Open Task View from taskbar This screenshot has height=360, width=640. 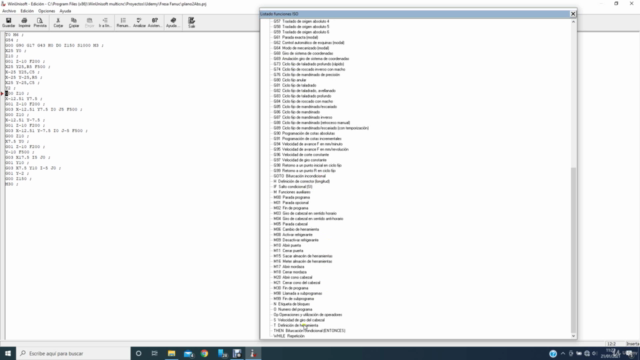pos(155,353)
